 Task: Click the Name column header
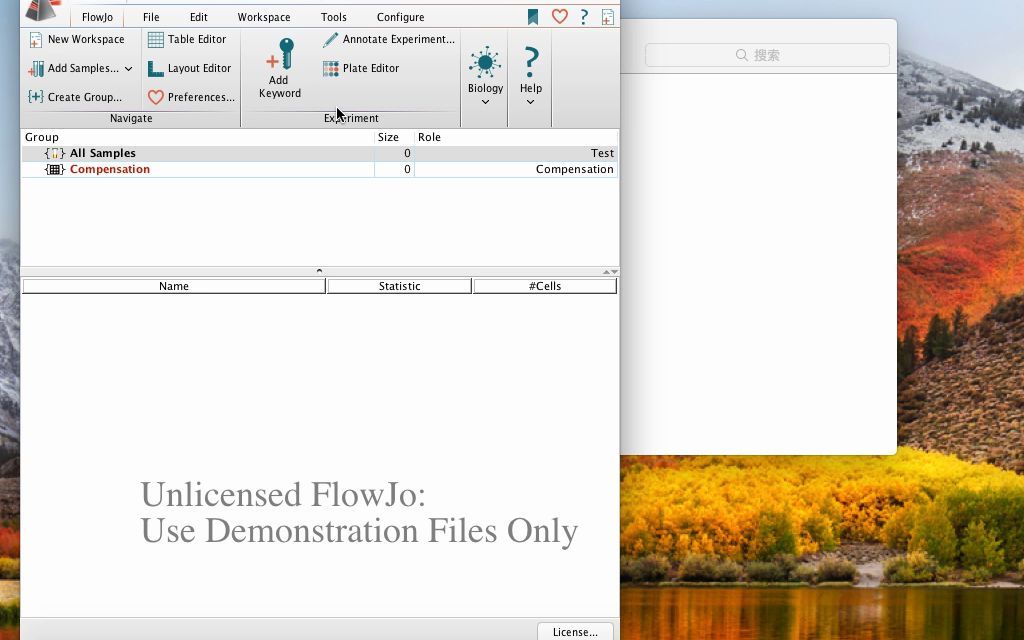pos(173,286)
